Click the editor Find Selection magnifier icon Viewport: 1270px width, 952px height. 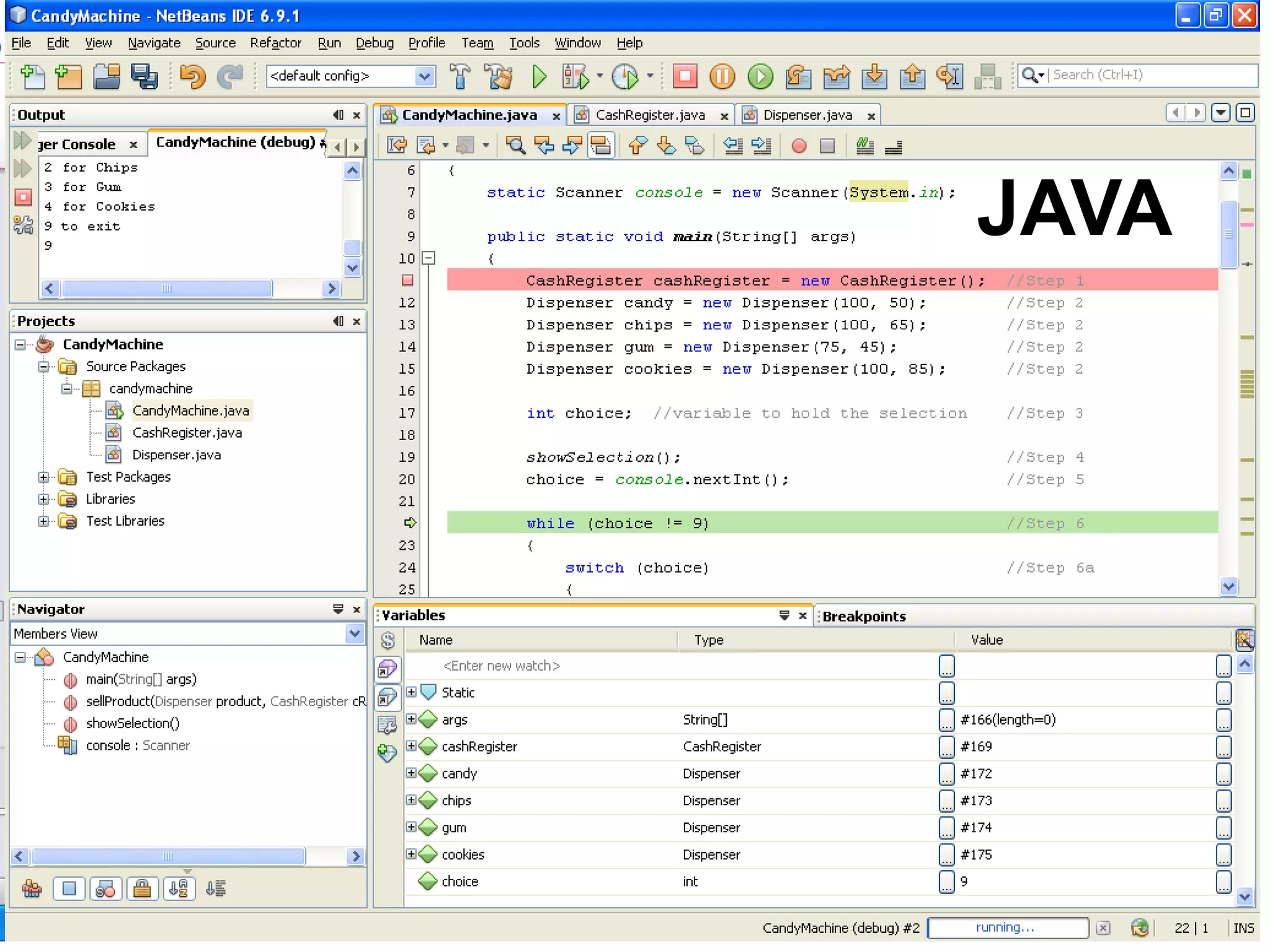[515, 146]
